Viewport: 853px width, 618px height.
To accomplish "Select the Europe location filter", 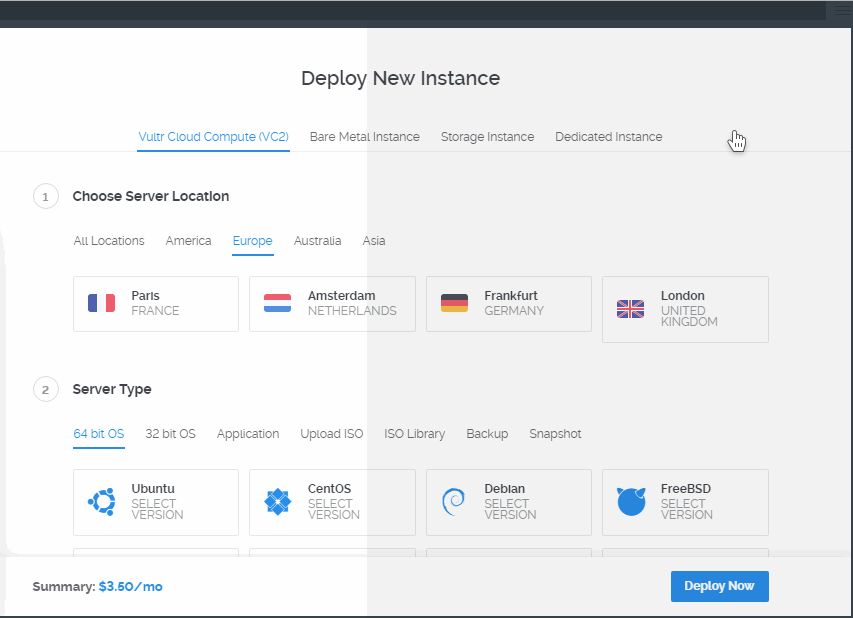I will click(x=252, y=240).
